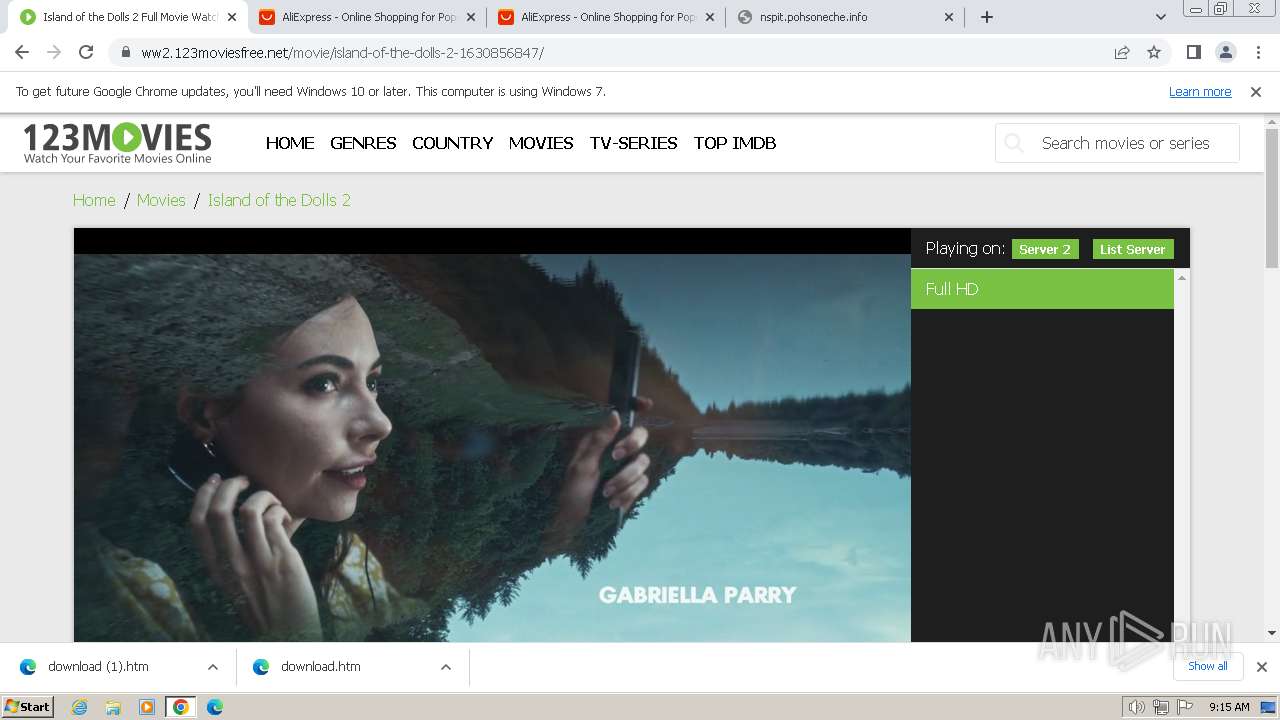The width and height of the screenshot is (1280, 720).
Task: View site information lock icon
Action: (x=125, y=53)
